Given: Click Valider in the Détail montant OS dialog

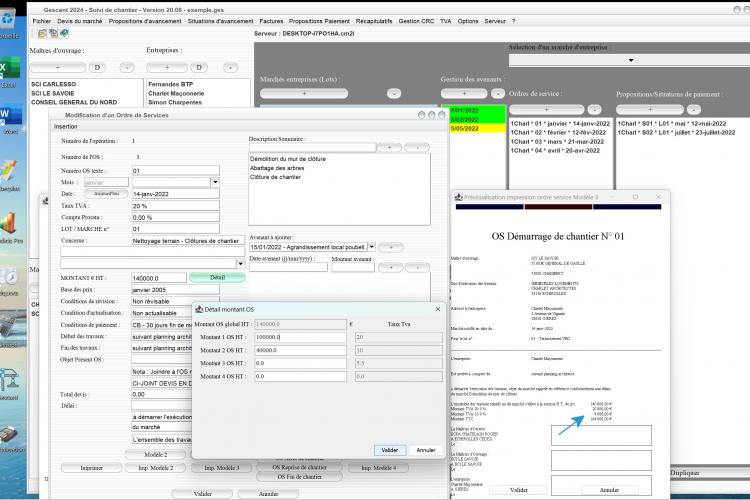Looking at the screenshot, I should click(389, 450).
